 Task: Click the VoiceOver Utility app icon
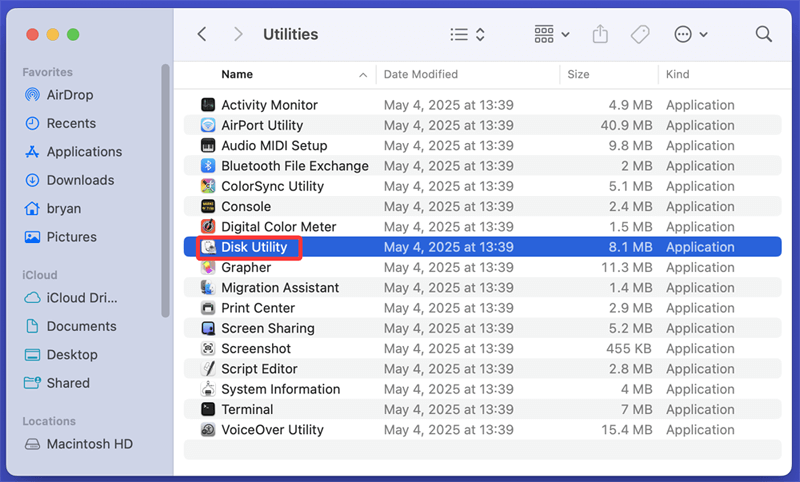pos(208,429)
